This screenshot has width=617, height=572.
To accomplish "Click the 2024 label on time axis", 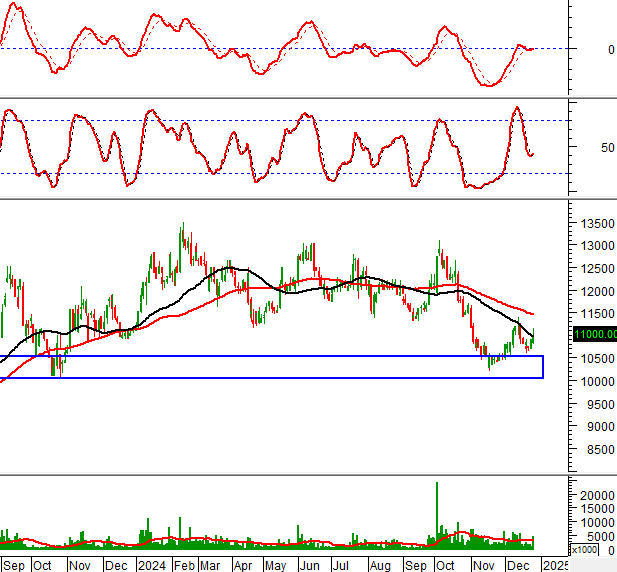I will point(152,564).
